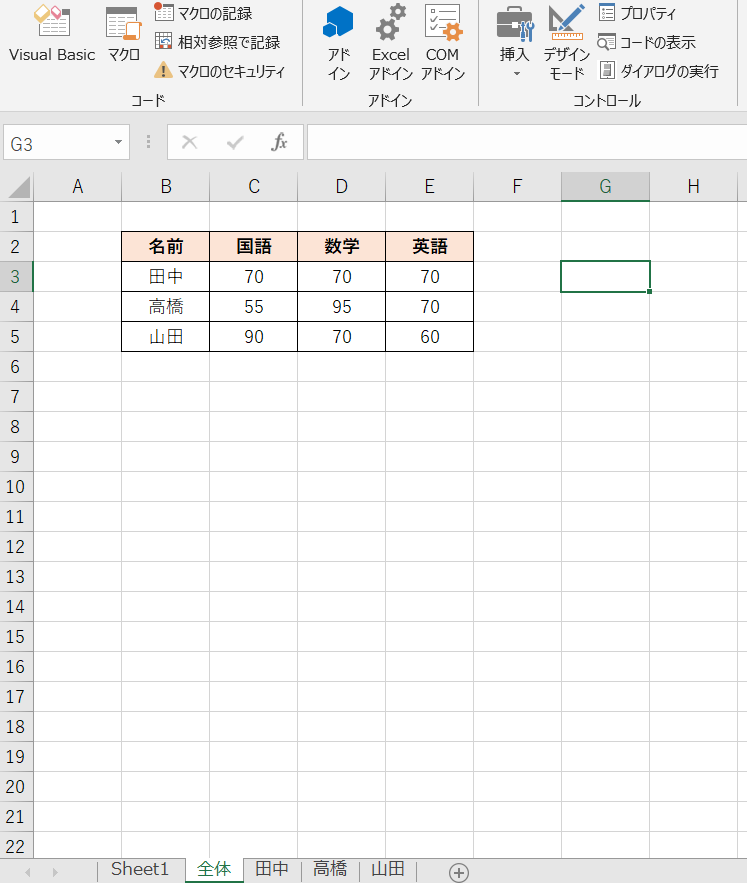Select row 3 header
The height and width of the screenshot is (883, 747).
tap(16, 277)
